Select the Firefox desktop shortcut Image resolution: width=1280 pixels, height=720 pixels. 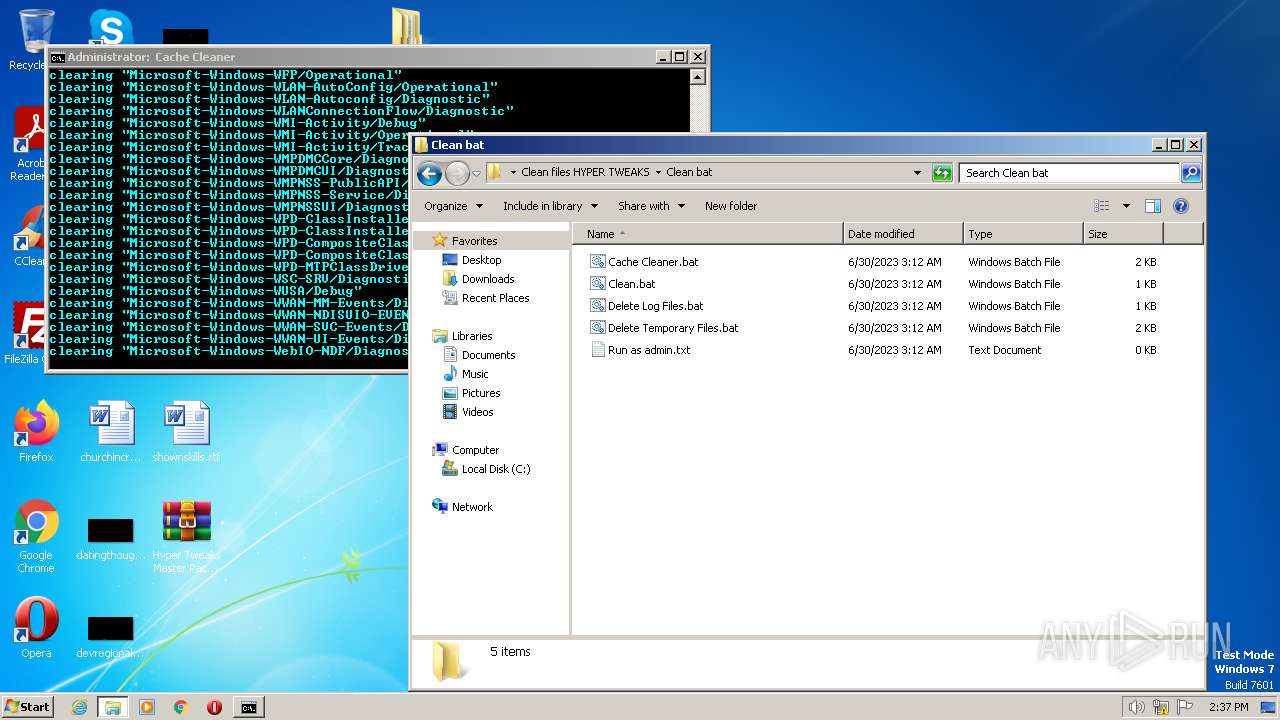[36, 432]
